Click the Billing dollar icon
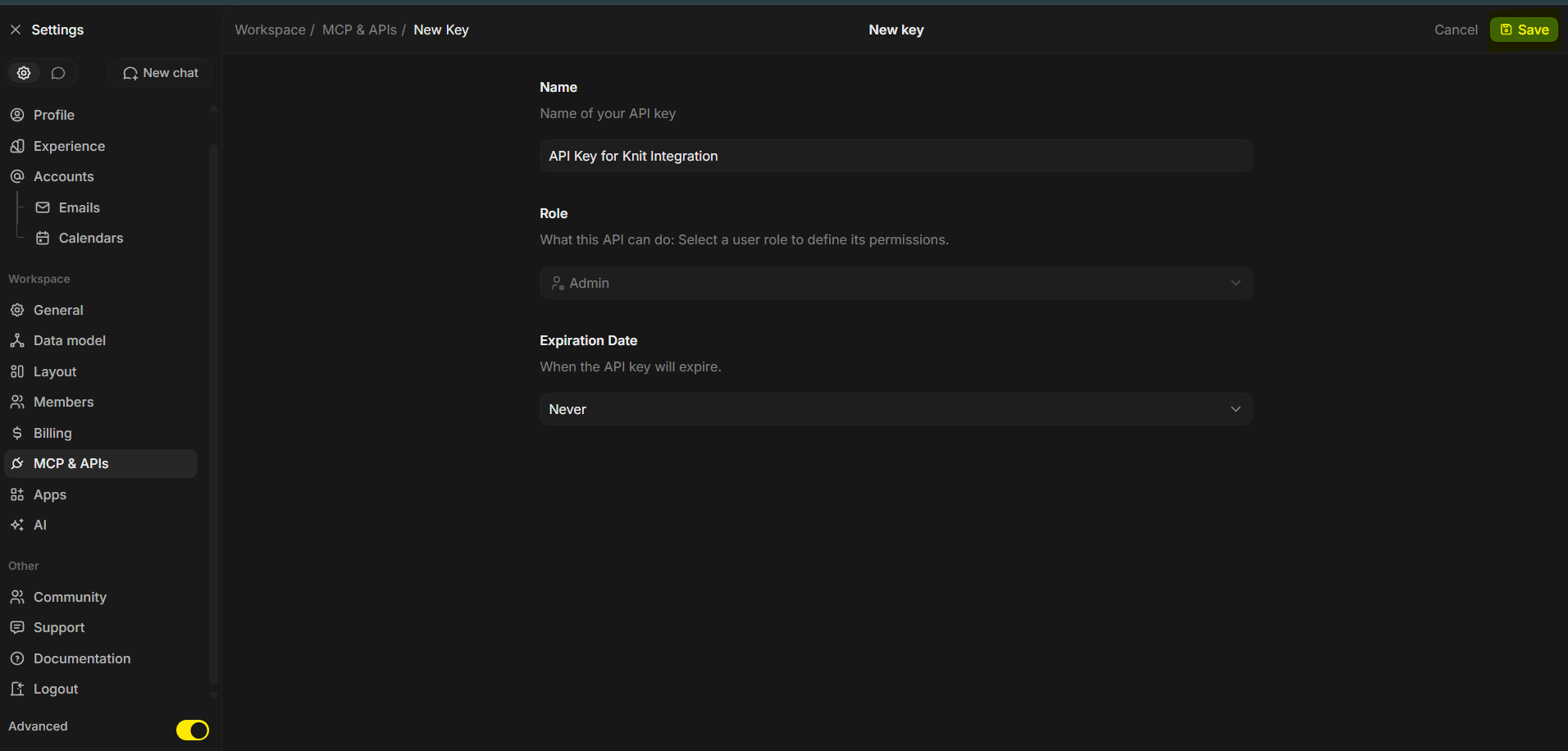This screenshot has width=1568, height=751. 17,433
